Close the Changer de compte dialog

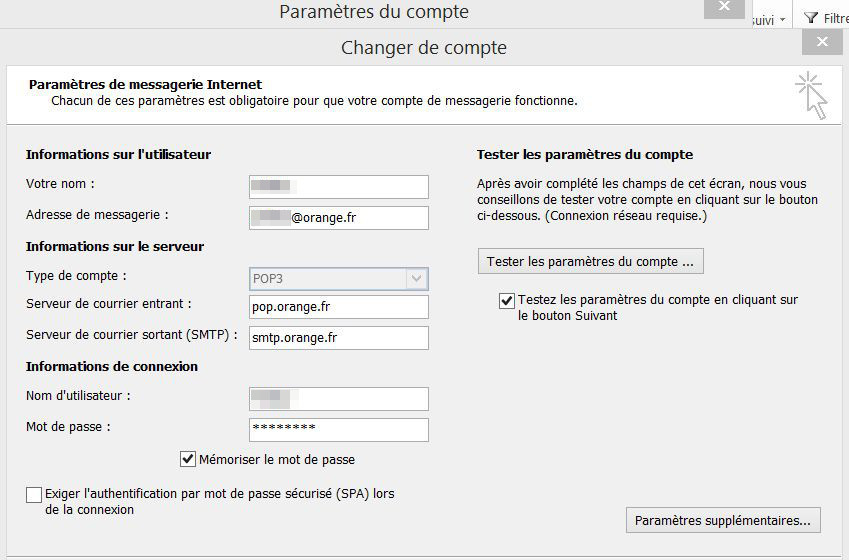pyautogui.click(x=822, y=42)
